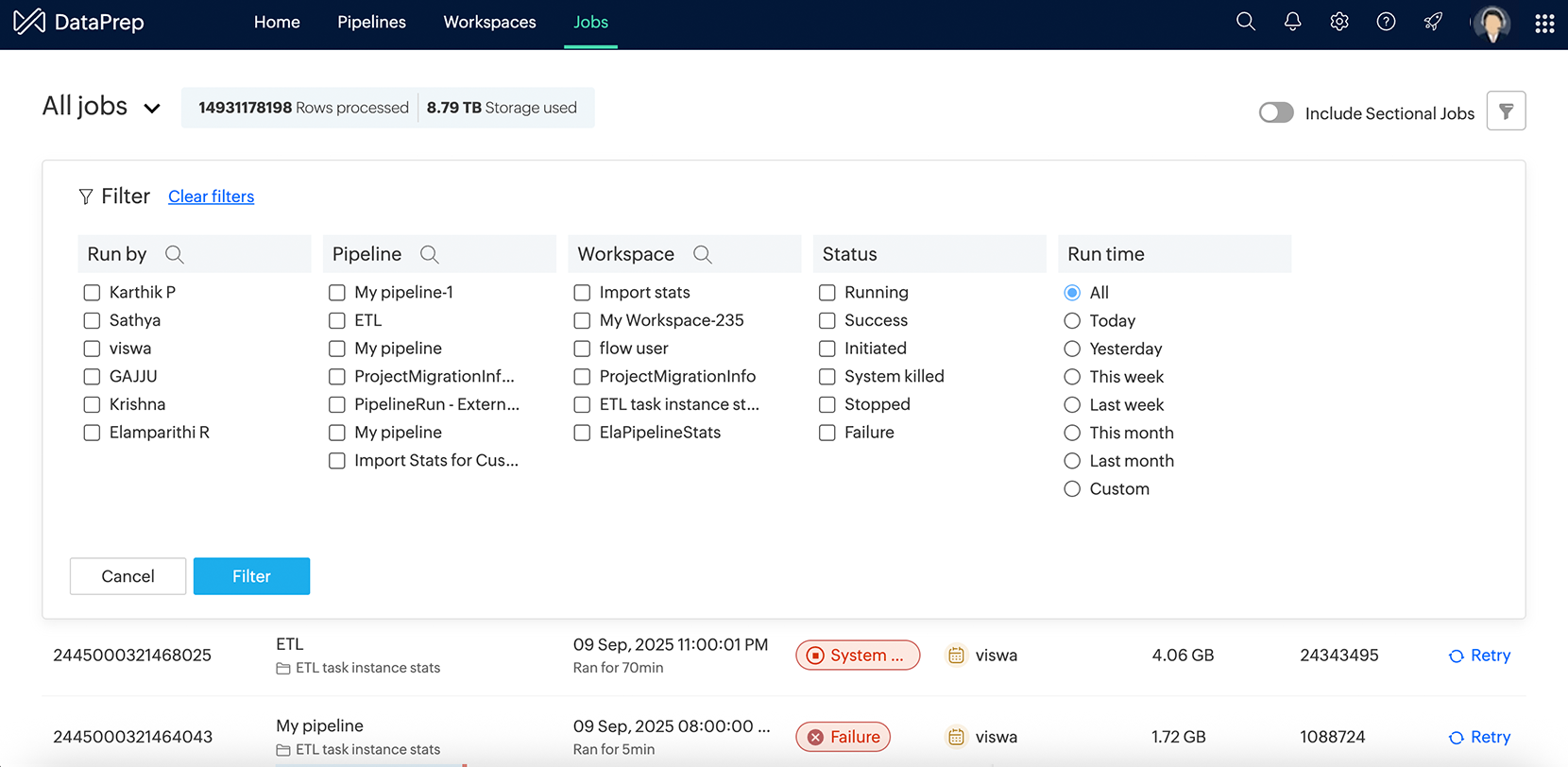
Task: Select the Last week run time option
Action: 1072,405
